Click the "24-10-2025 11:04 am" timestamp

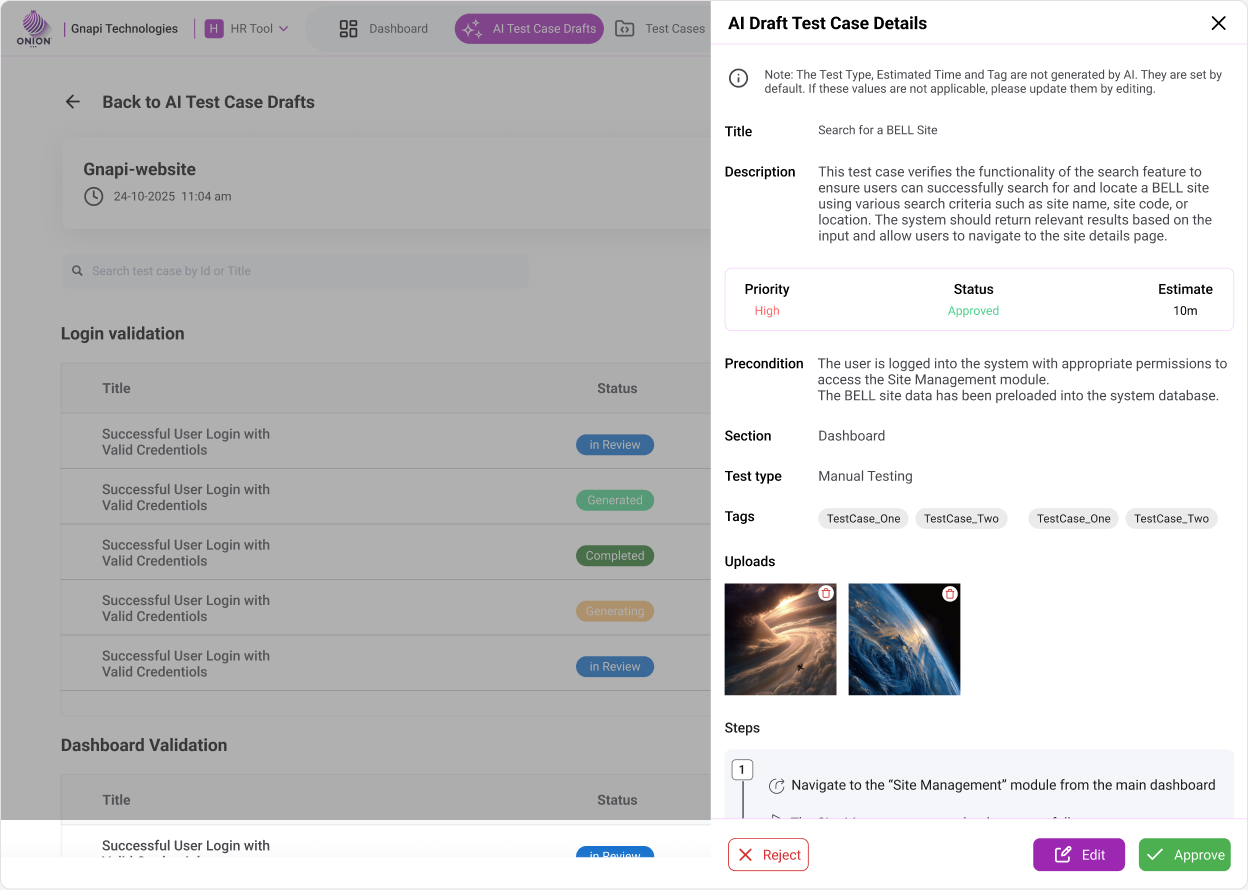(x=173, y=197)
